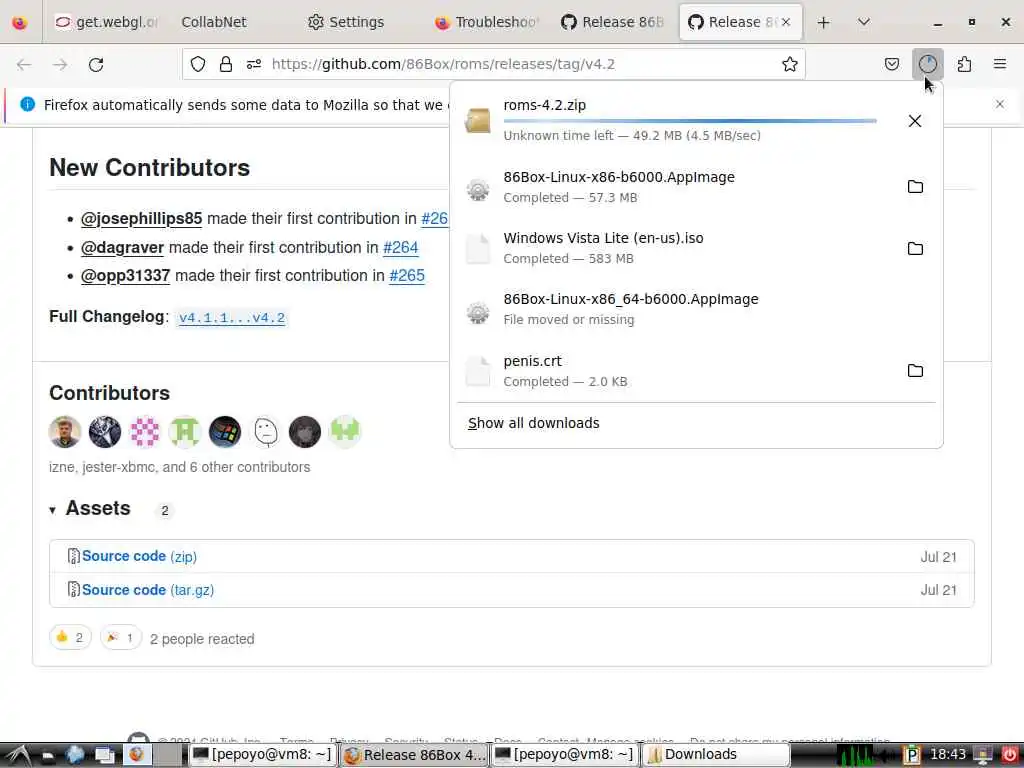
Task: Open the white face sketch contributor avatar
Action: (265, 432)
